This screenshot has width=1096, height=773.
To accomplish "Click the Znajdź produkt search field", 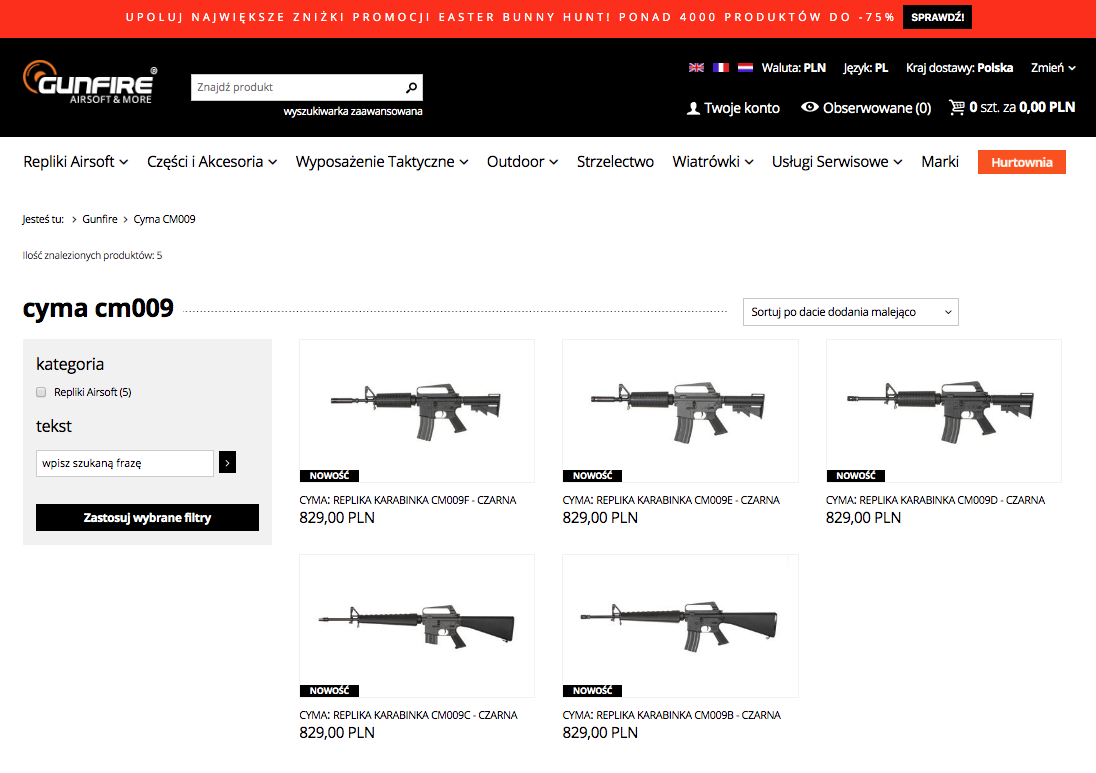I will point(295,87).
